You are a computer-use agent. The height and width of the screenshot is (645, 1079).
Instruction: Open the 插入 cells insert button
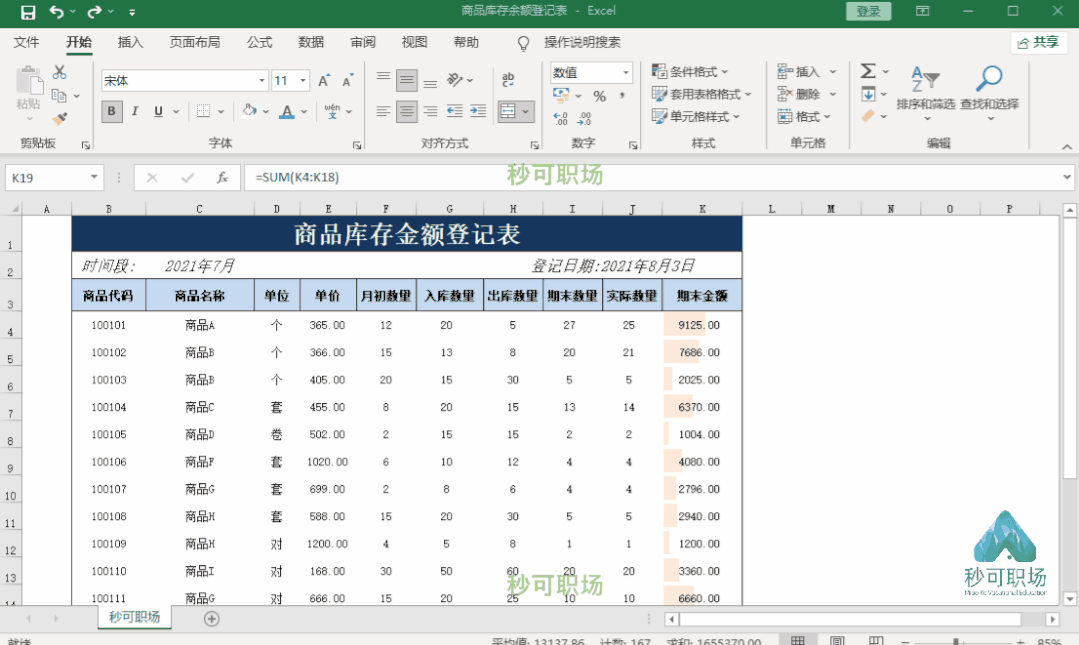pos(799,72)
